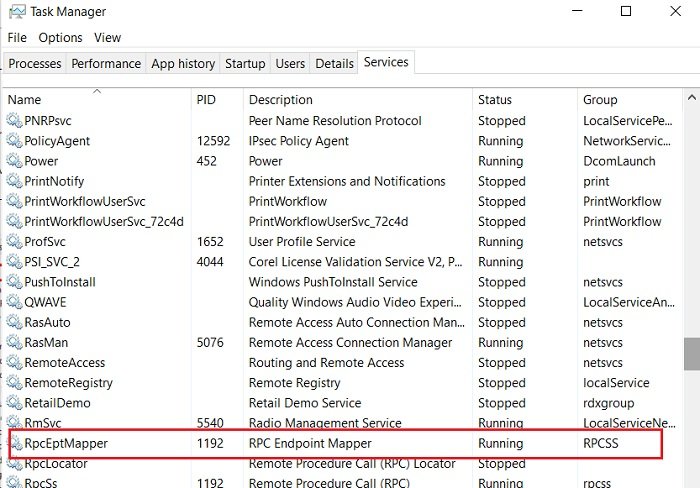Click the vertical scrollbar thumb

[x=691, y=353]
